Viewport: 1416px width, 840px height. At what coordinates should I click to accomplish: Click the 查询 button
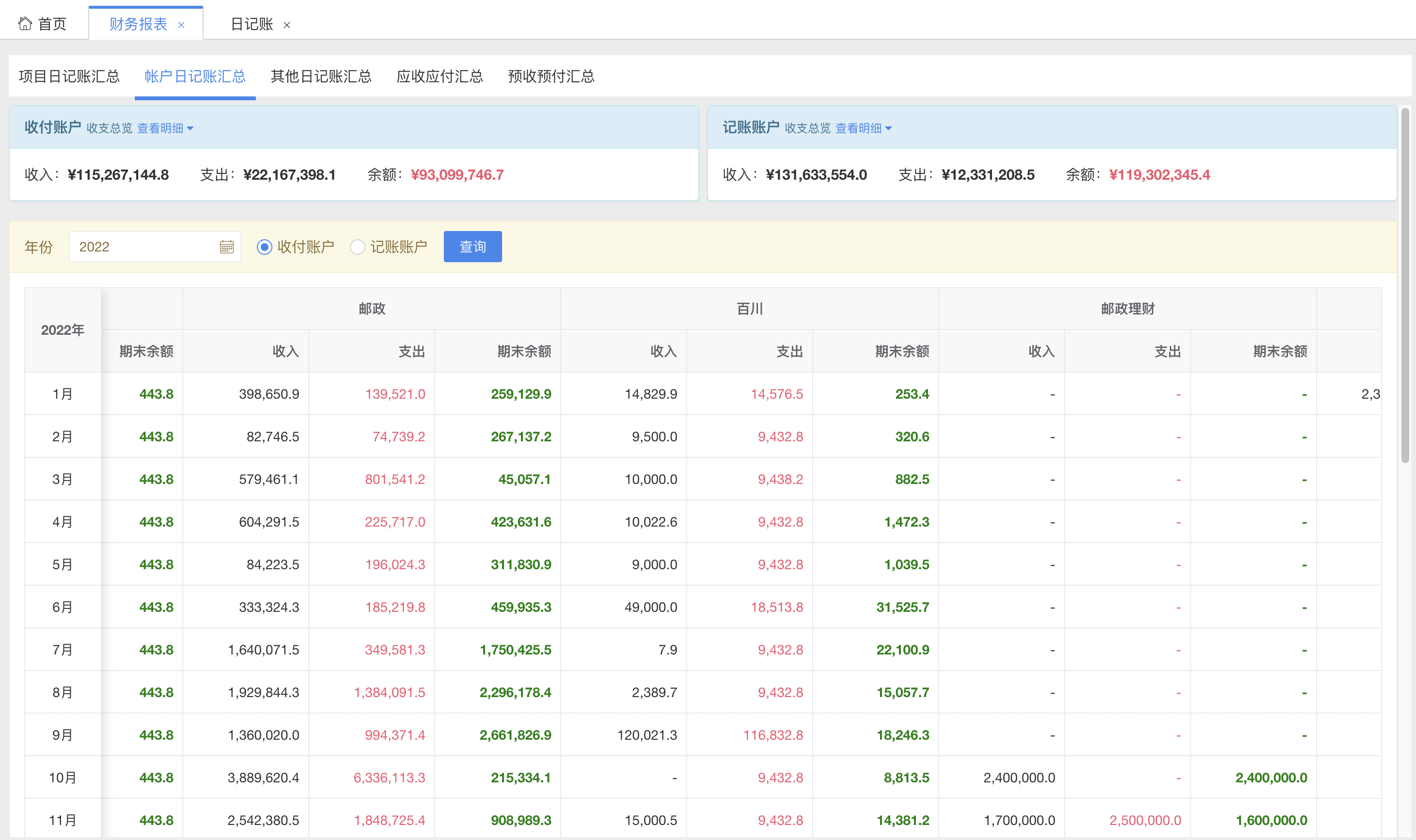[x=473, y=247]
